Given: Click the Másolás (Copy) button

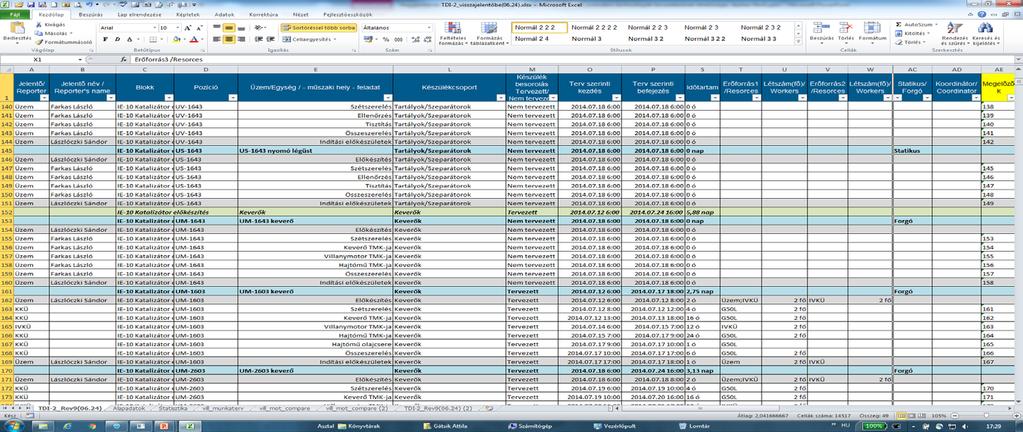Looking at the screenshot, I should coord(53,33).
